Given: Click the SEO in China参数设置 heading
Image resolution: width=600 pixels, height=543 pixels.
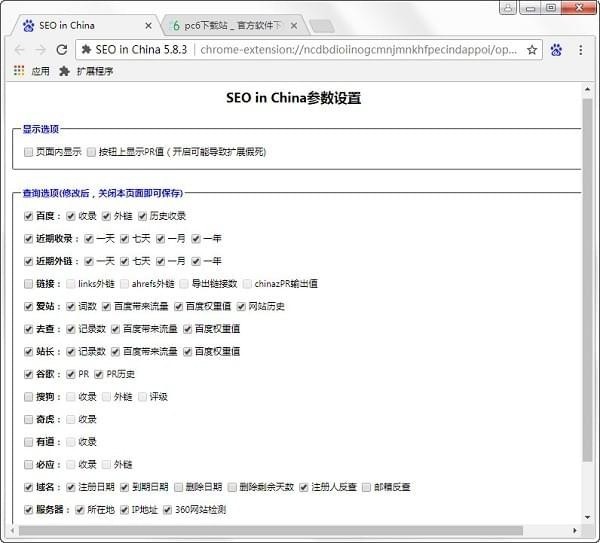Looking at the screenshot, I should pos(293,98).
